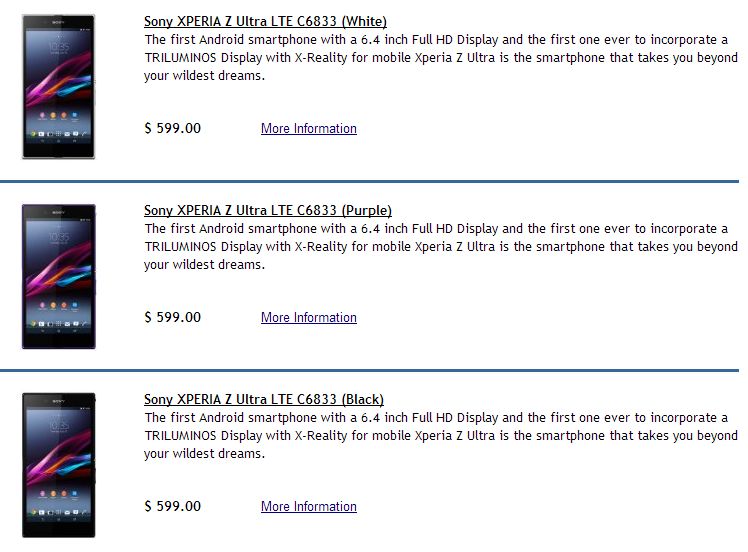Click the $ 599.00 price of Black model
748x552 pixels.
(172, 506)
